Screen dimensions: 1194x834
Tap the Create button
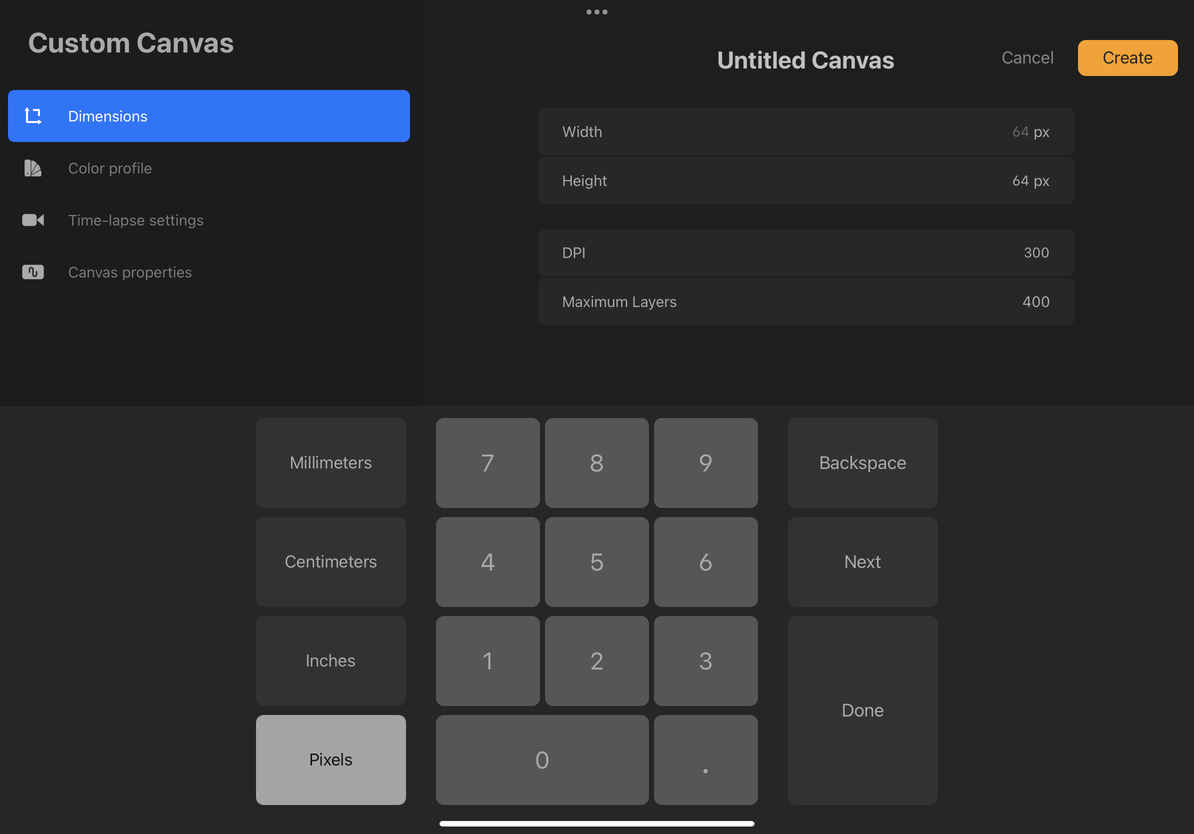click(x=1127, y=58)
